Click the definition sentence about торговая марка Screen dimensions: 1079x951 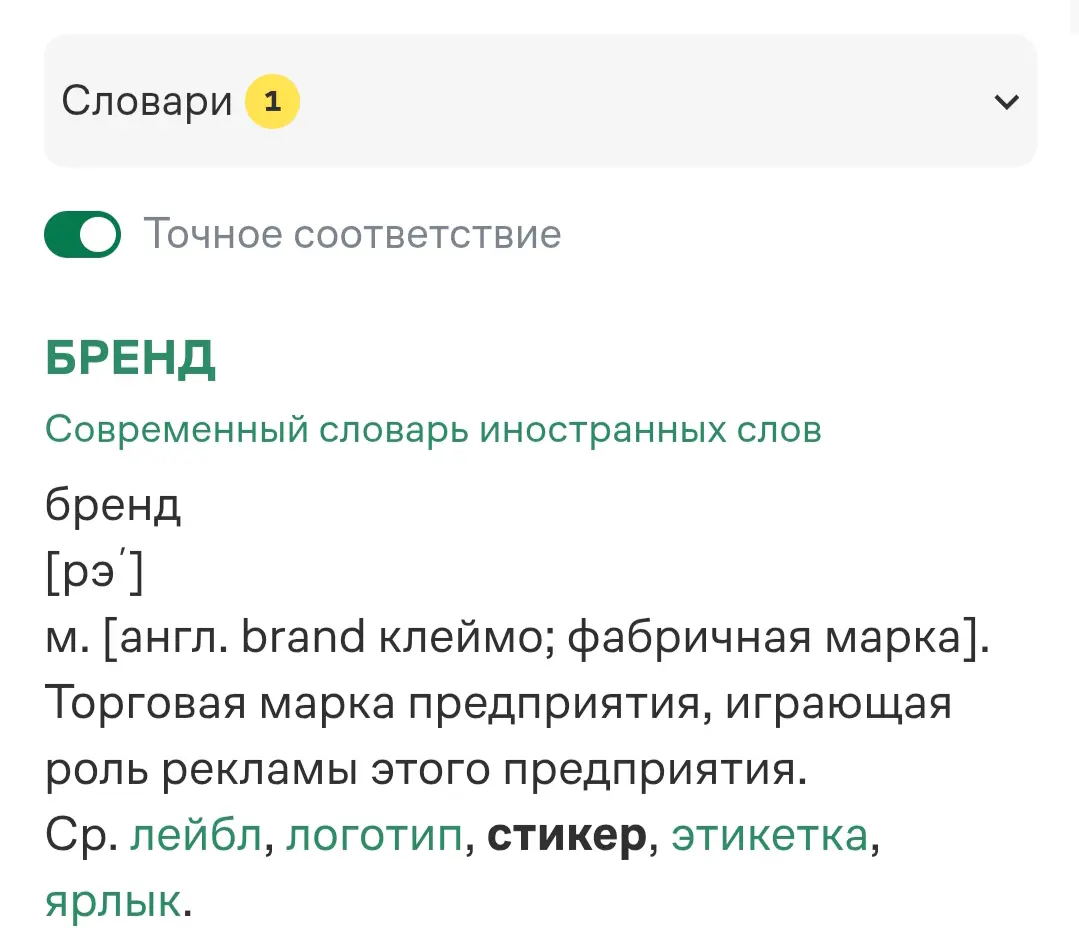tap(498, 703)
